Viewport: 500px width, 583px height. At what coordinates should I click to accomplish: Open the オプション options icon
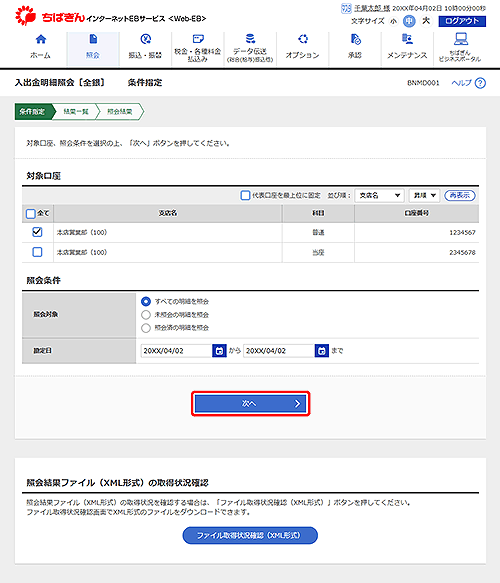point(303,39)
